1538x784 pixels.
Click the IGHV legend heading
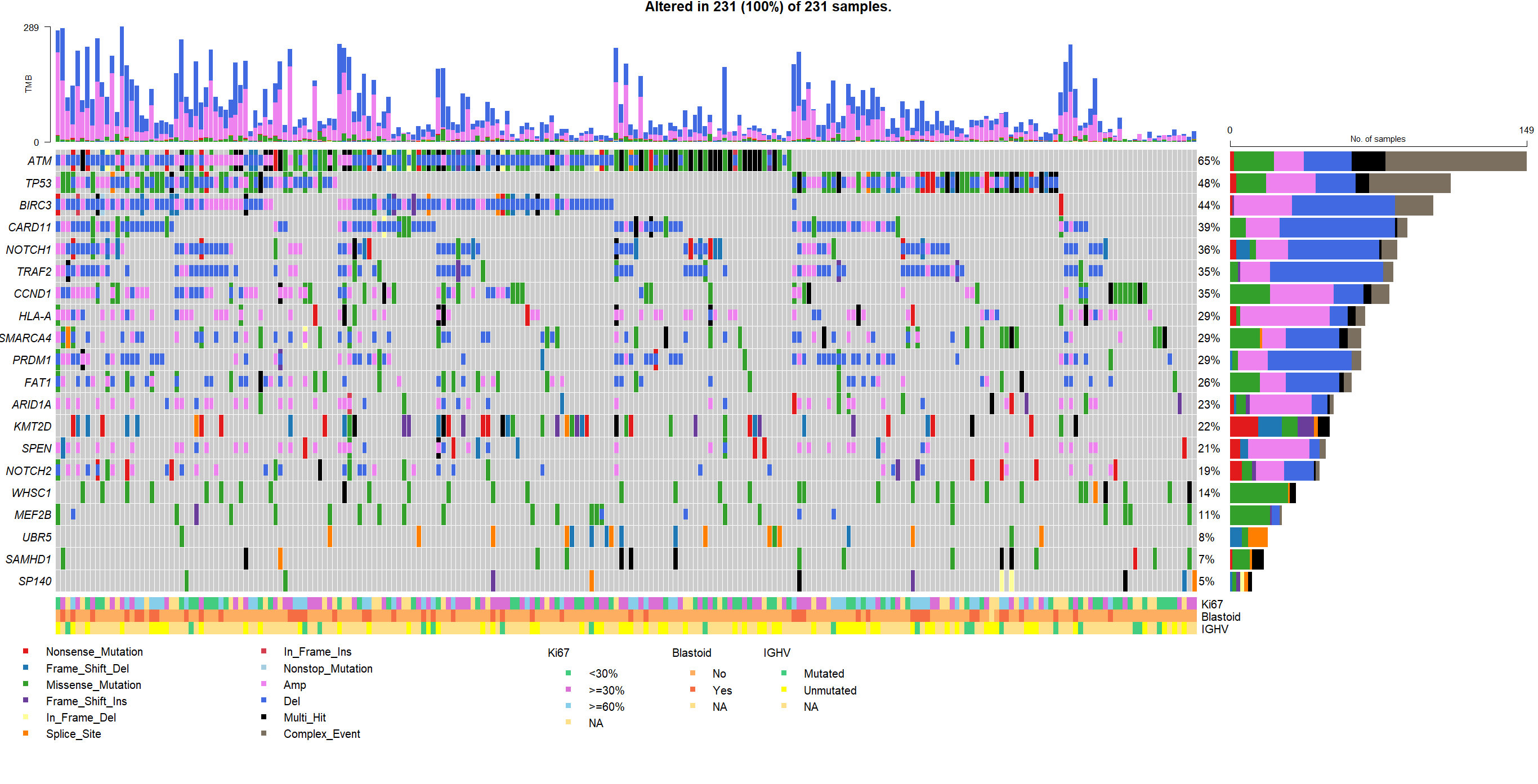pos(776,653)
